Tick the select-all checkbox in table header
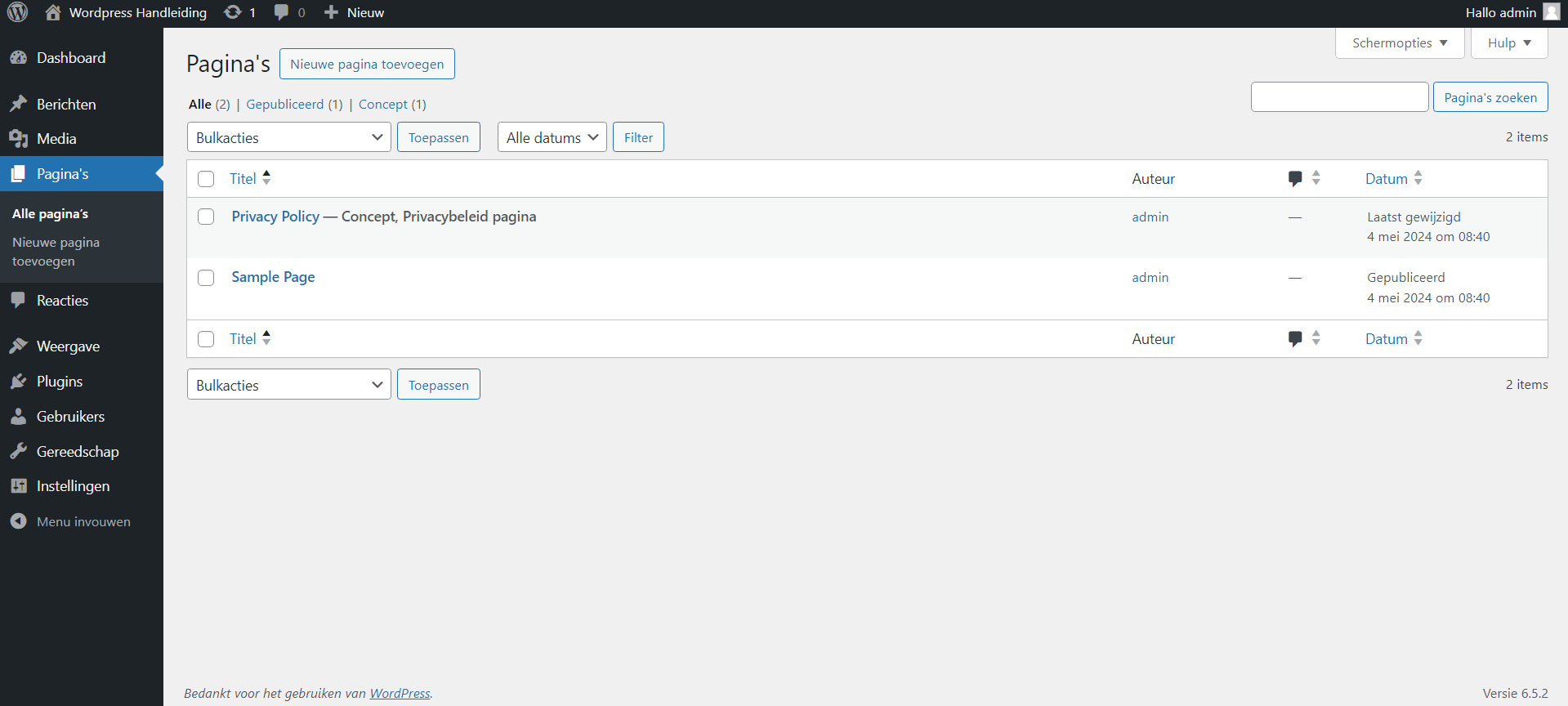The width and height of the screenshot is (1568, 706). (x=206, y=179)
